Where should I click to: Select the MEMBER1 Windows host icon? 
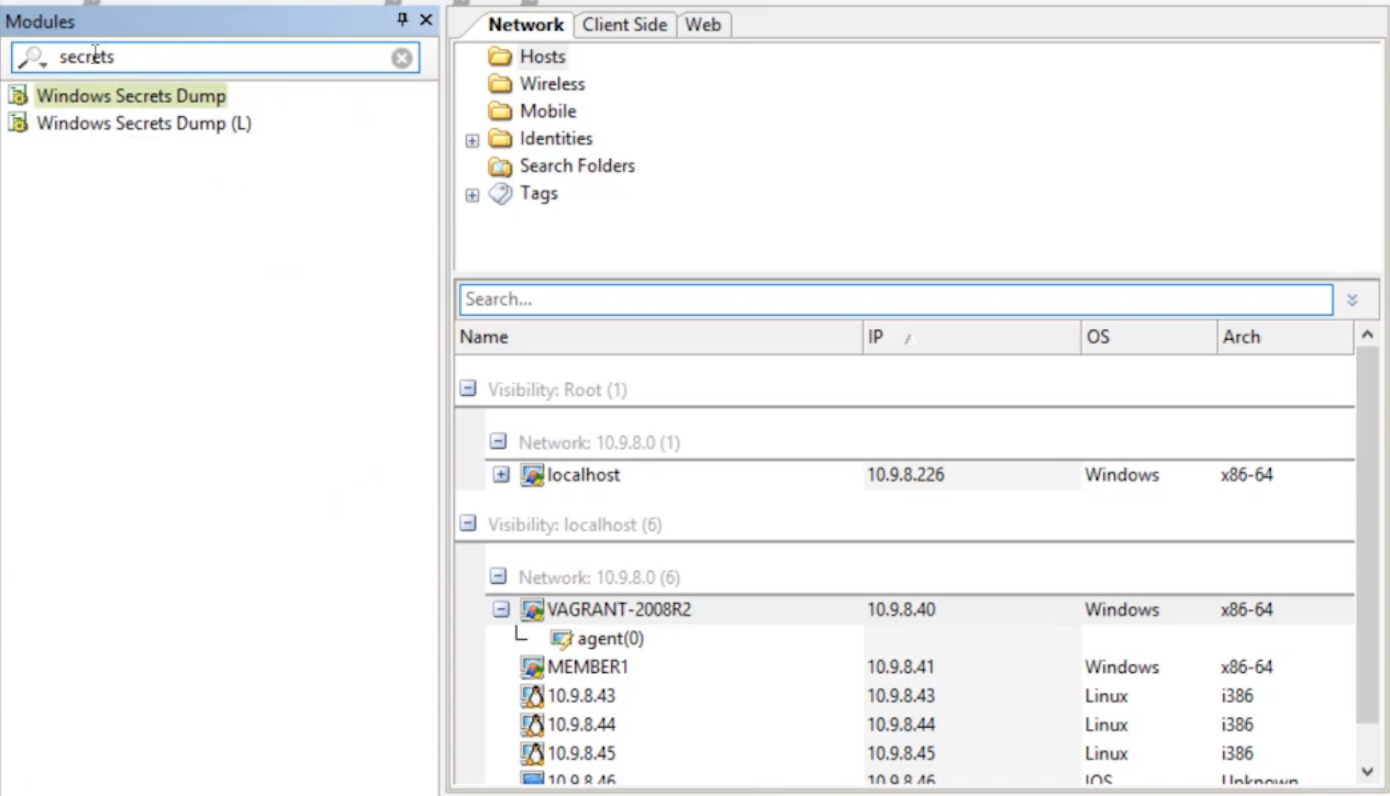532,667
